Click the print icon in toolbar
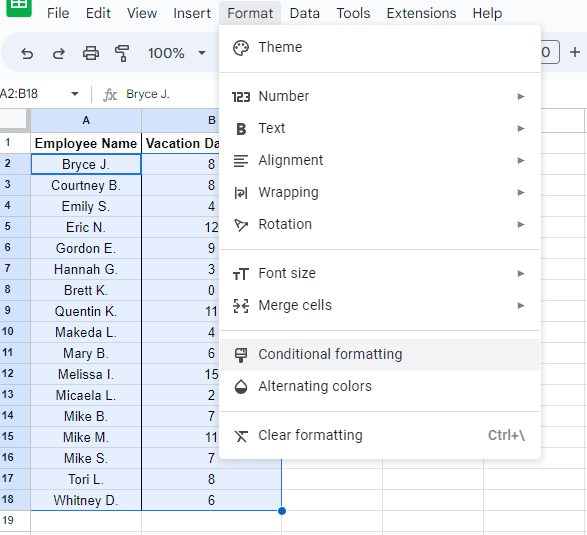The height and width of the screenshot is (535, 587). (91, 53)
